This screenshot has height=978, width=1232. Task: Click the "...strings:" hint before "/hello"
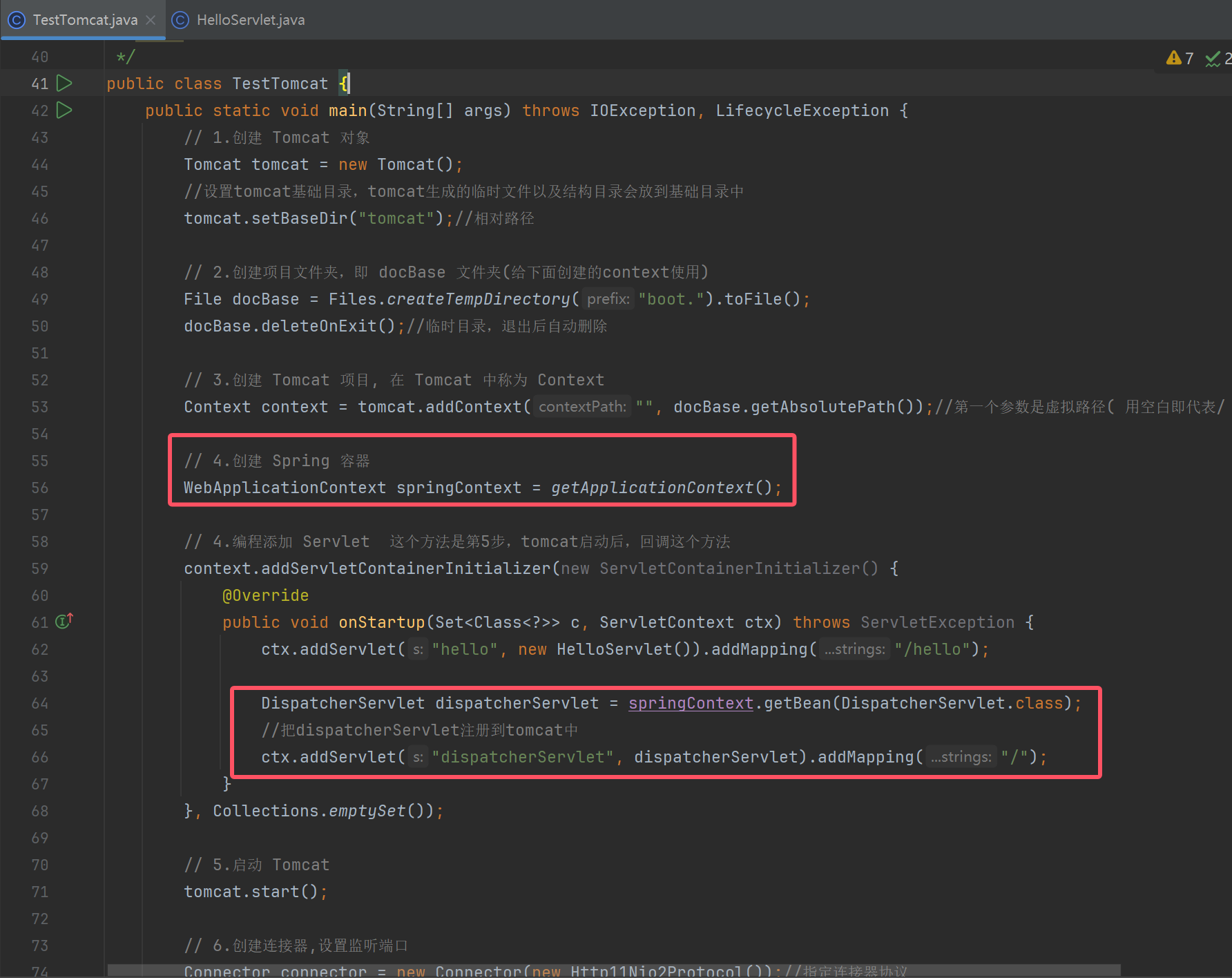click(854, 649)
